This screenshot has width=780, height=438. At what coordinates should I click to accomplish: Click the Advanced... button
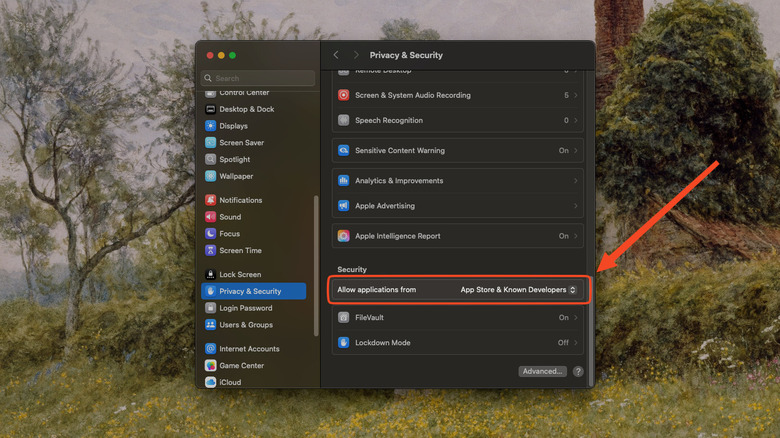click(542, 371)
